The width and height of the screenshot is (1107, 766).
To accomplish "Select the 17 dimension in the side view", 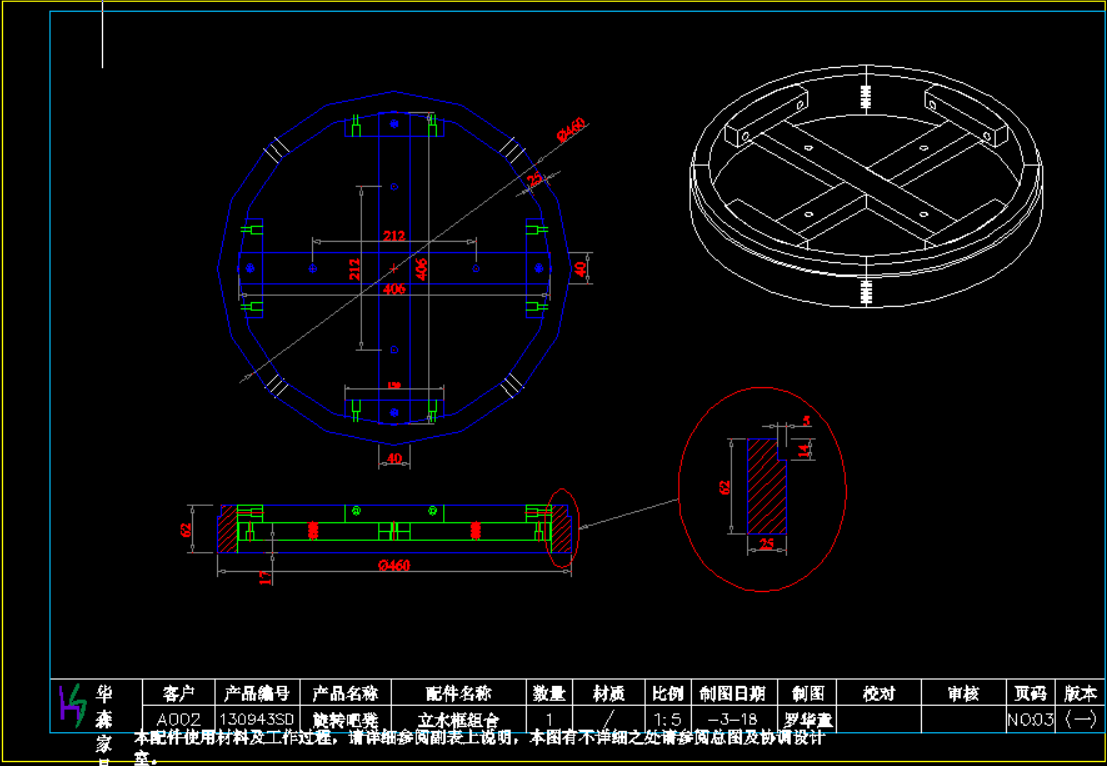I will click(x=265, y=578).
